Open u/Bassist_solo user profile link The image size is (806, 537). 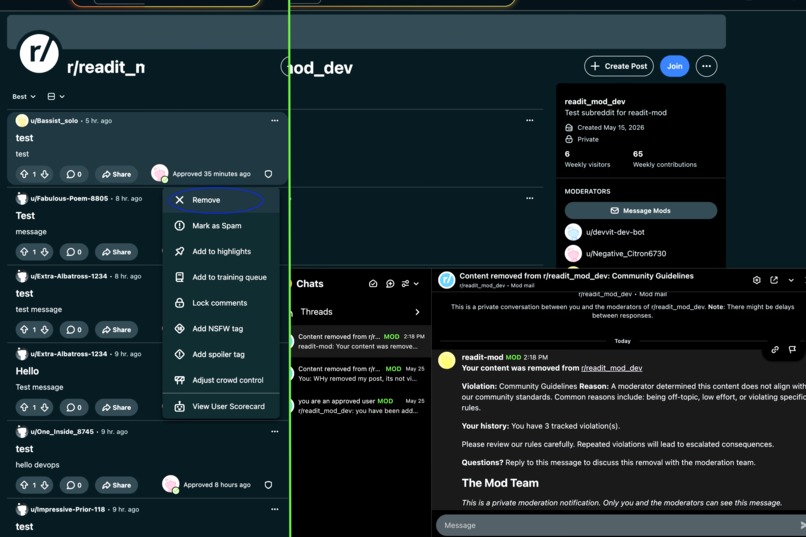click(54, 121)
